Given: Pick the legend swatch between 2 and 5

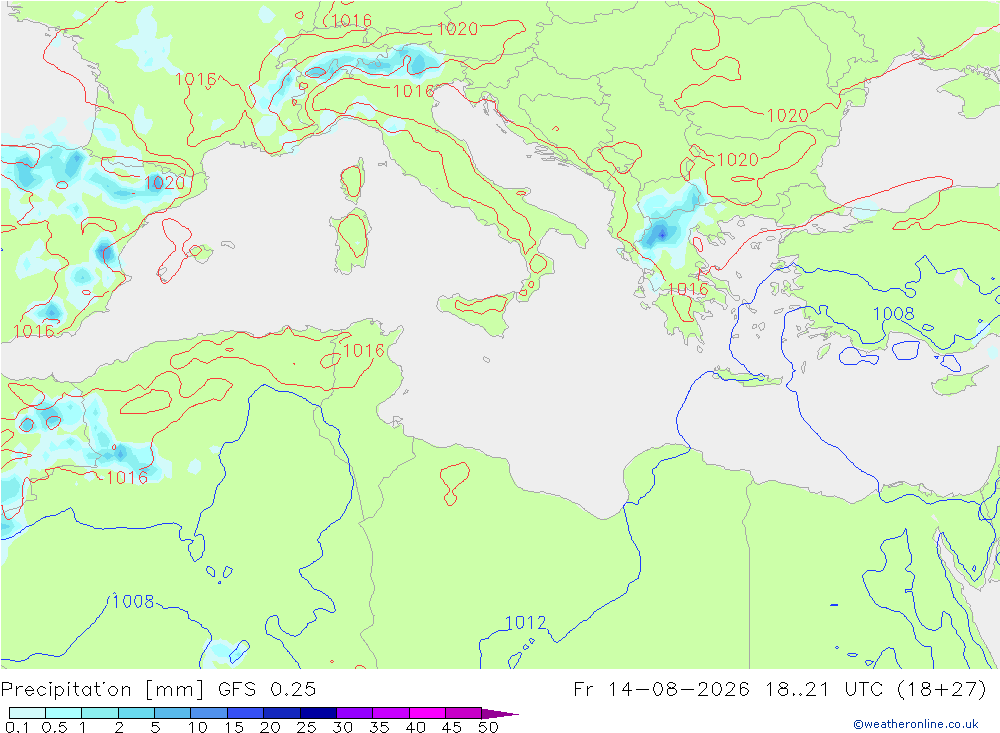Looking at the screenshot, I should (x=136, y=713).
